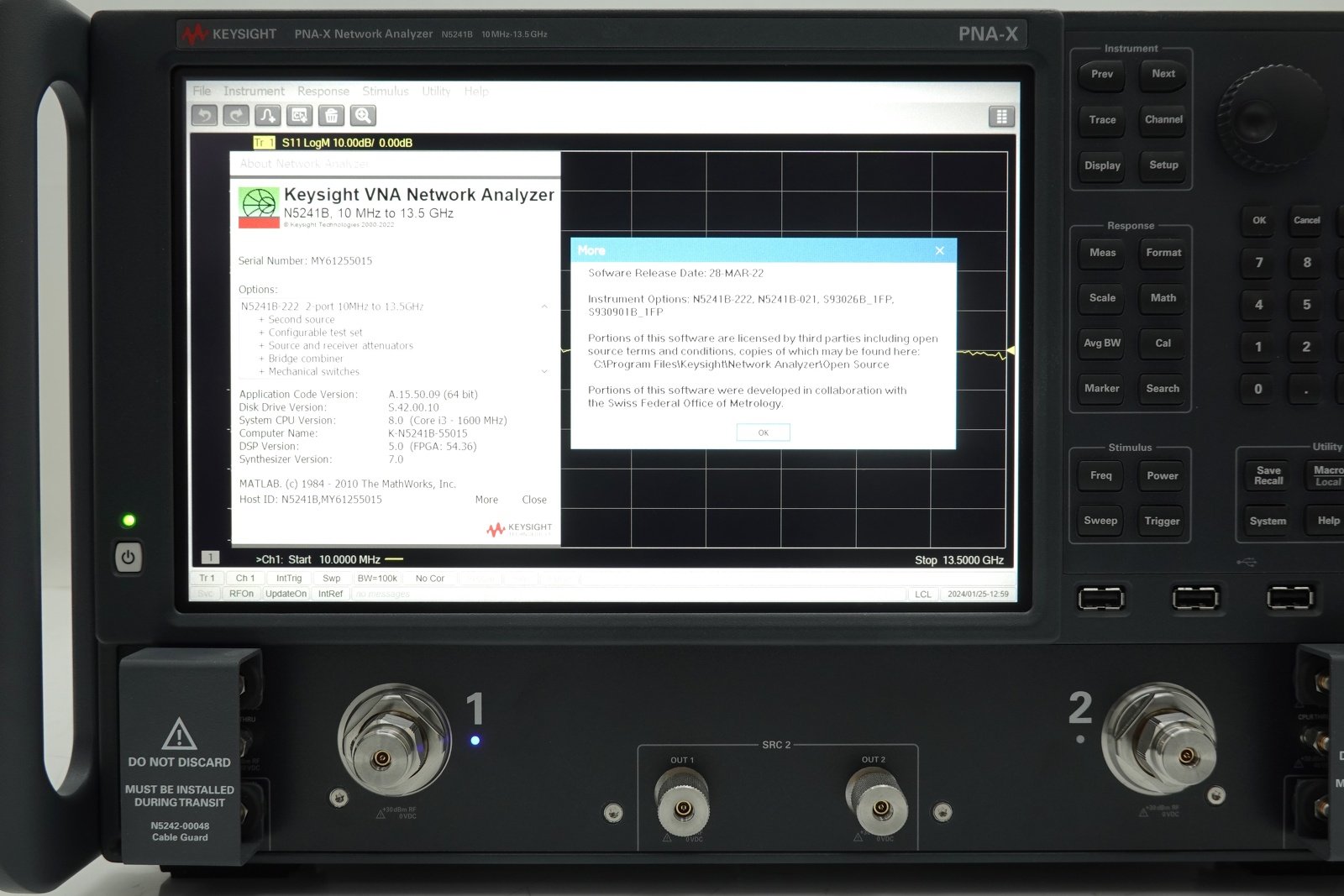
Task: Click the Redo arrow toolbar icon
Action: [236, 116]
